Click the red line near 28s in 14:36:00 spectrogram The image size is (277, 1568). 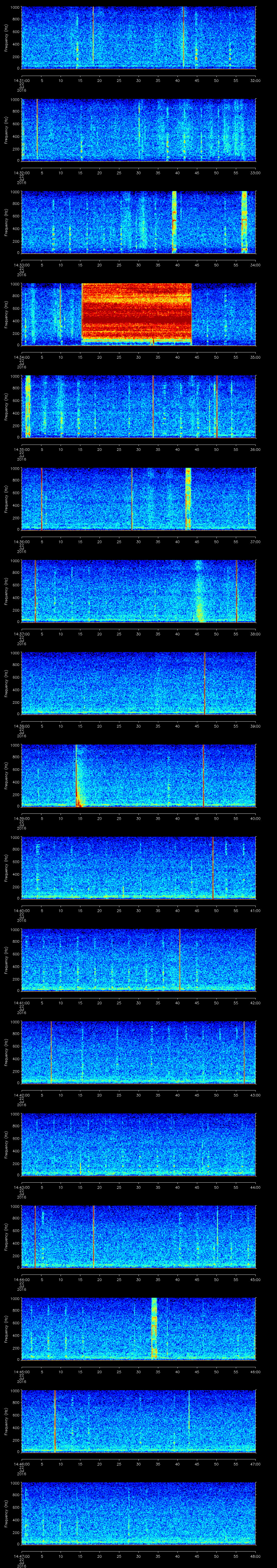132,499
